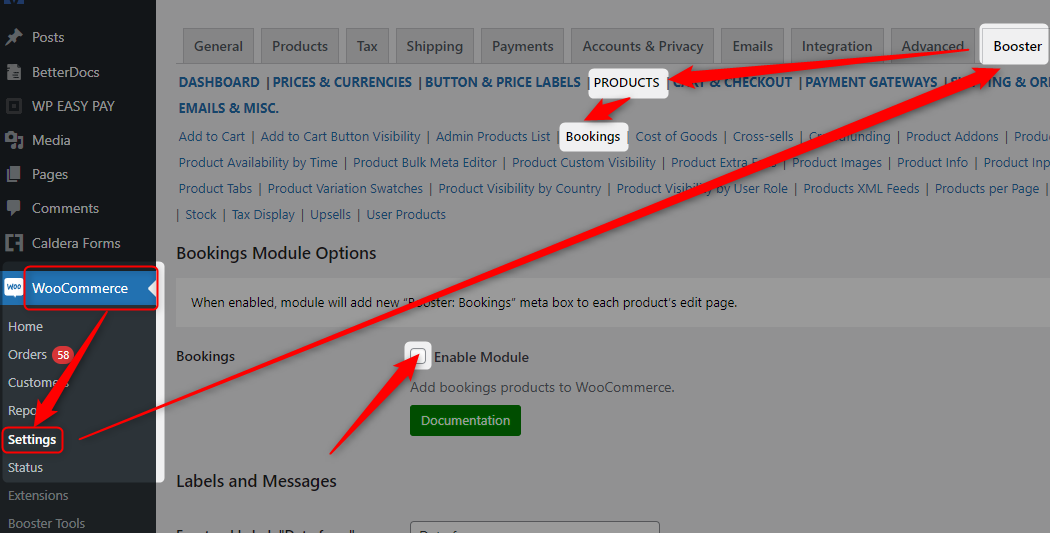This screenshot has height=533, width=1050.
Task: Click the BetterDocs sidebar icon
Action: coord(13,72)
